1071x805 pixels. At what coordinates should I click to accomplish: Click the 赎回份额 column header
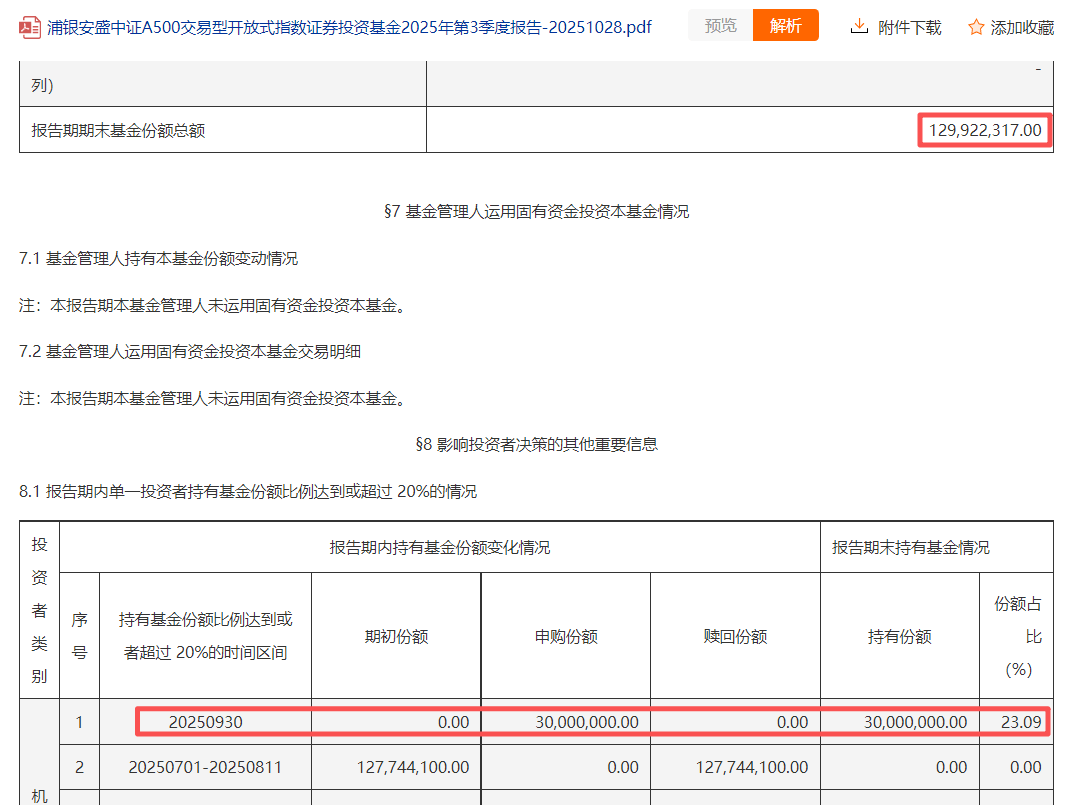735,637
